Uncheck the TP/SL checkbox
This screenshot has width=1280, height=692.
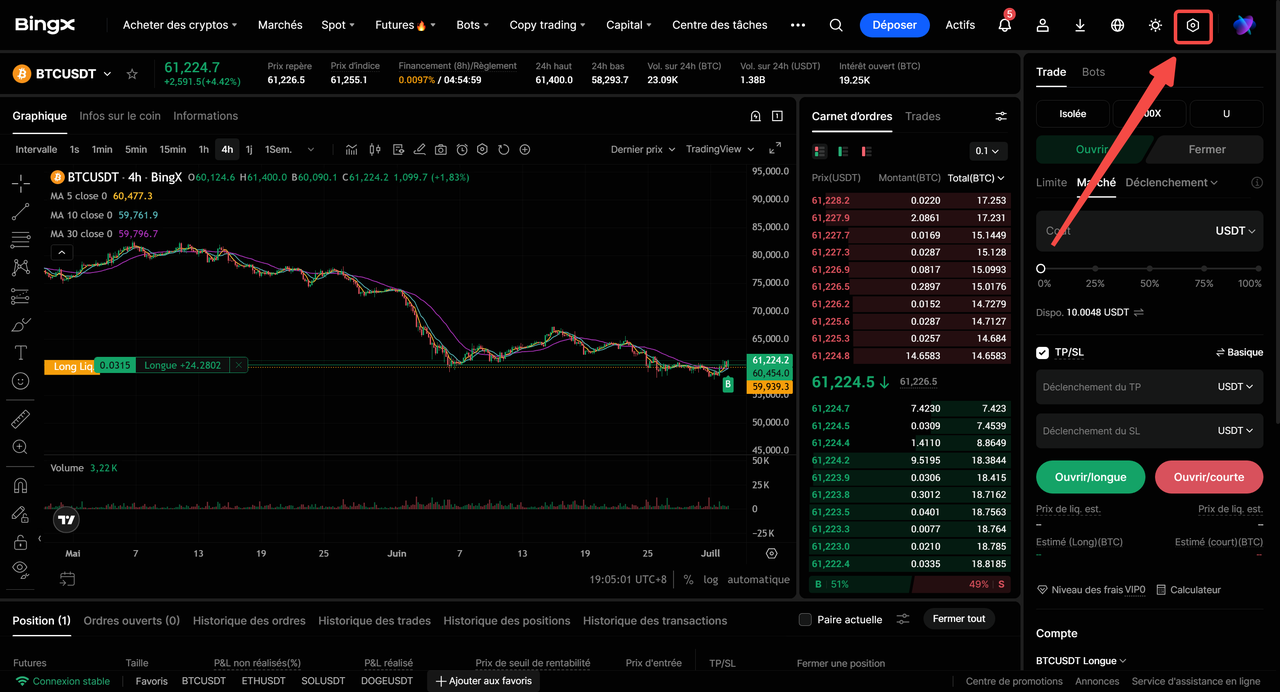tap(1043, 352)
